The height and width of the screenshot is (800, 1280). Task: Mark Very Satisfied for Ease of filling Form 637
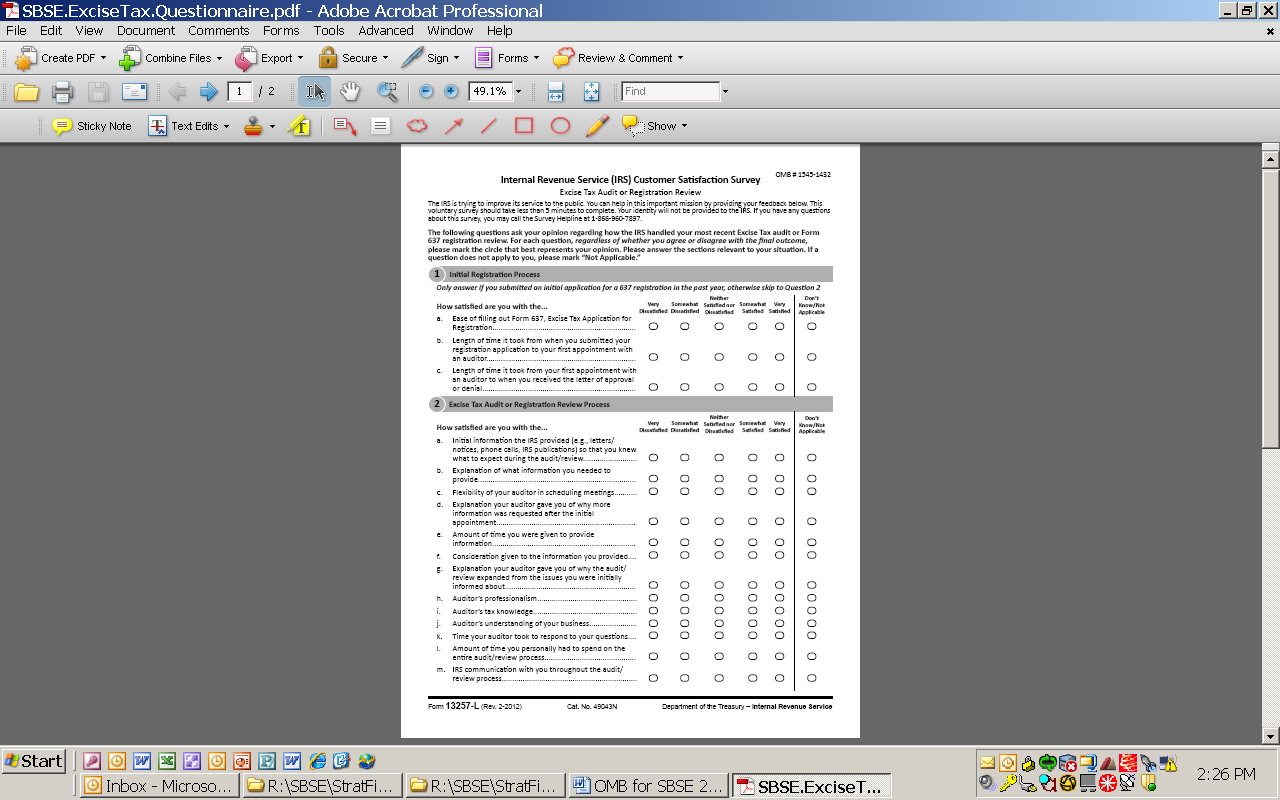779,326
